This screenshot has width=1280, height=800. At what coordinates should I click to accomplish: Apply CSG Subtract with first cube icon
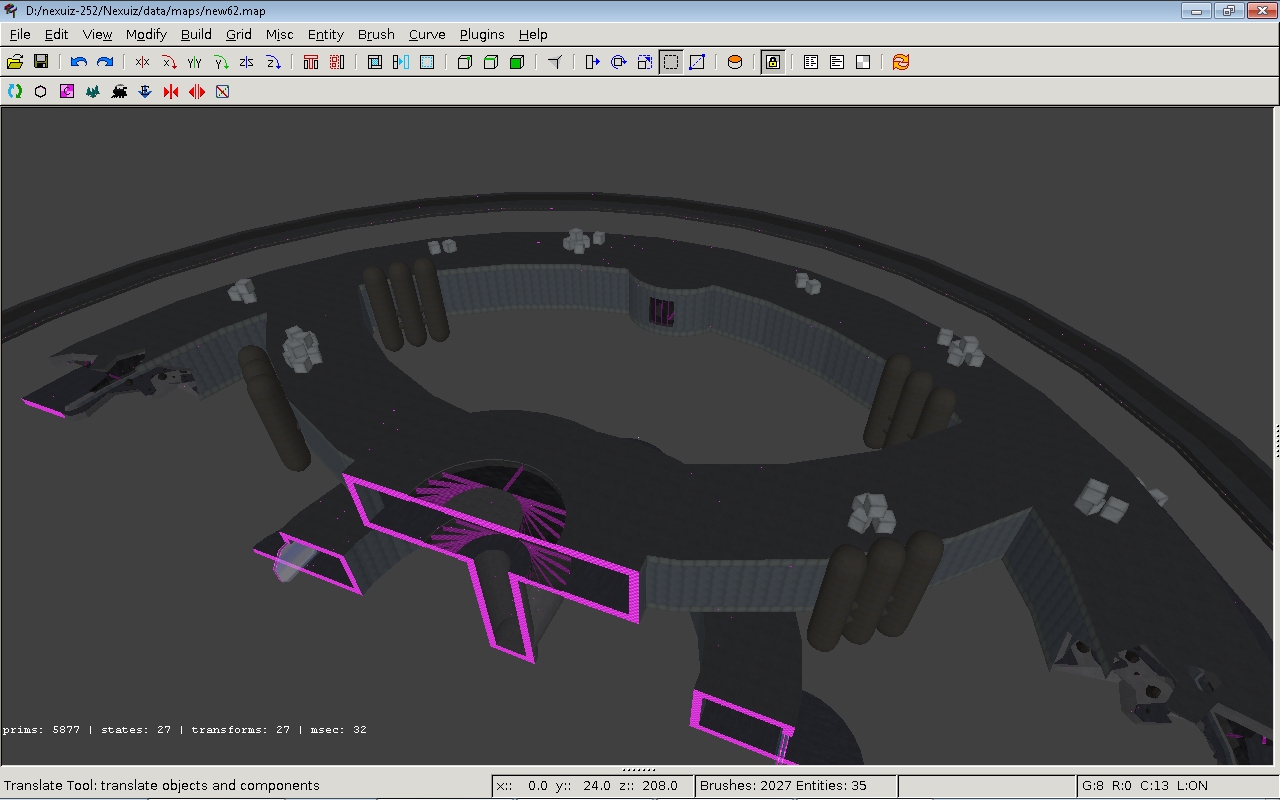pyautogui.click(x=465, y=62)
